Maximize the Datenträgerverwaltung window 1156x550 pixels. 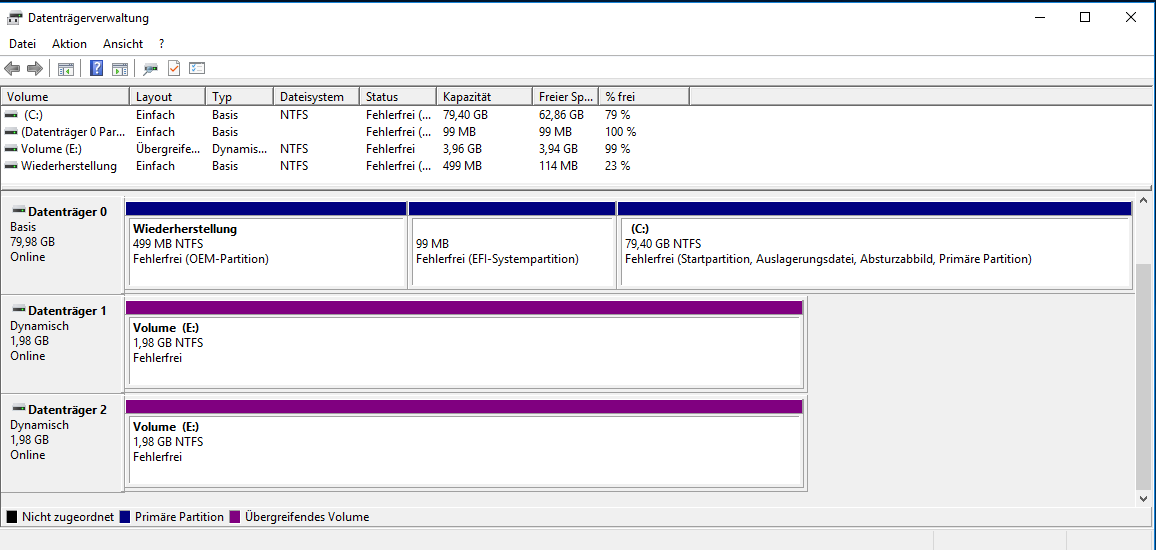pyautogui.click(x=1084, y=18)
